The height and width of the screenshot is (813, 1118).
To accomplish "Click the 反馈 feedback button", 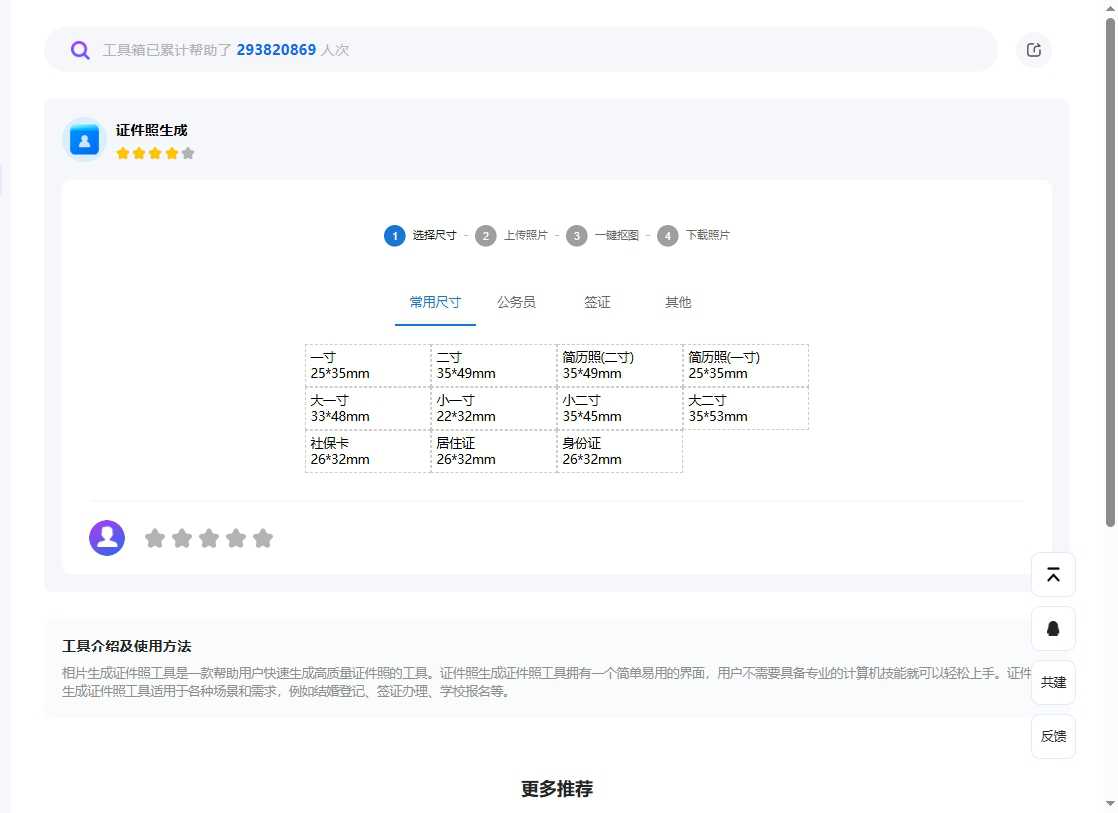I will click(1052, 736).
